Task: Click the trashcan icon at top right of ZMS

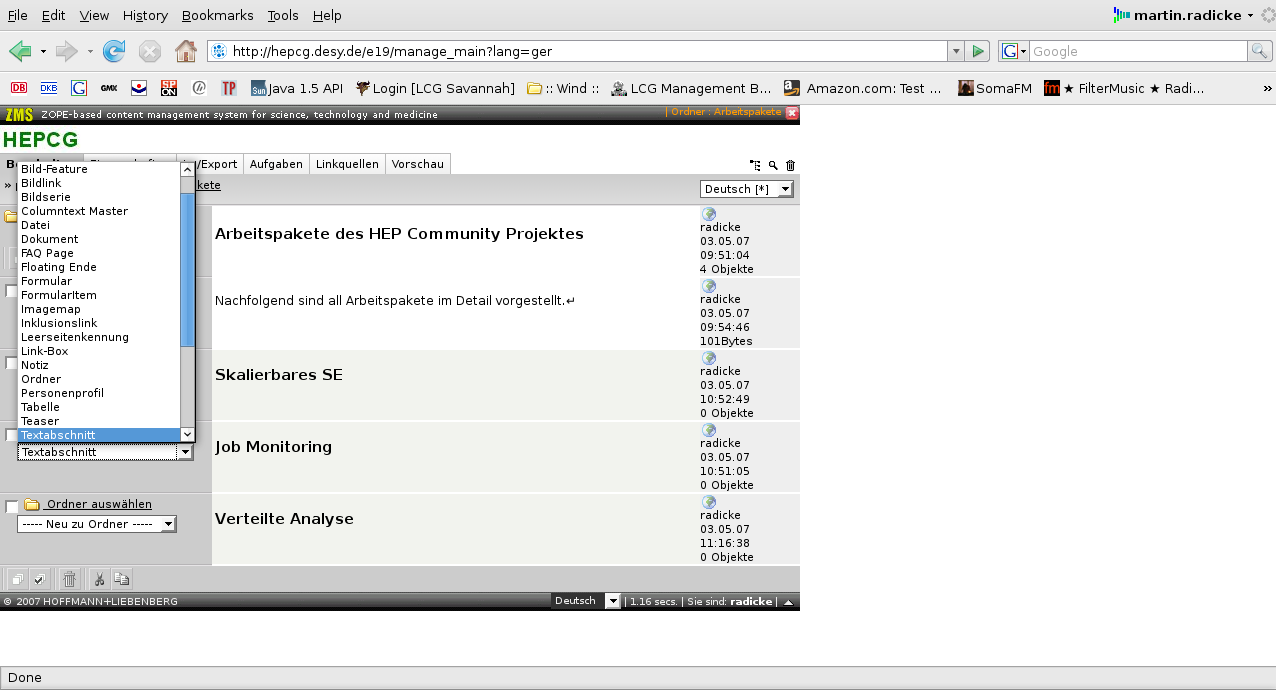Action: 790,165
